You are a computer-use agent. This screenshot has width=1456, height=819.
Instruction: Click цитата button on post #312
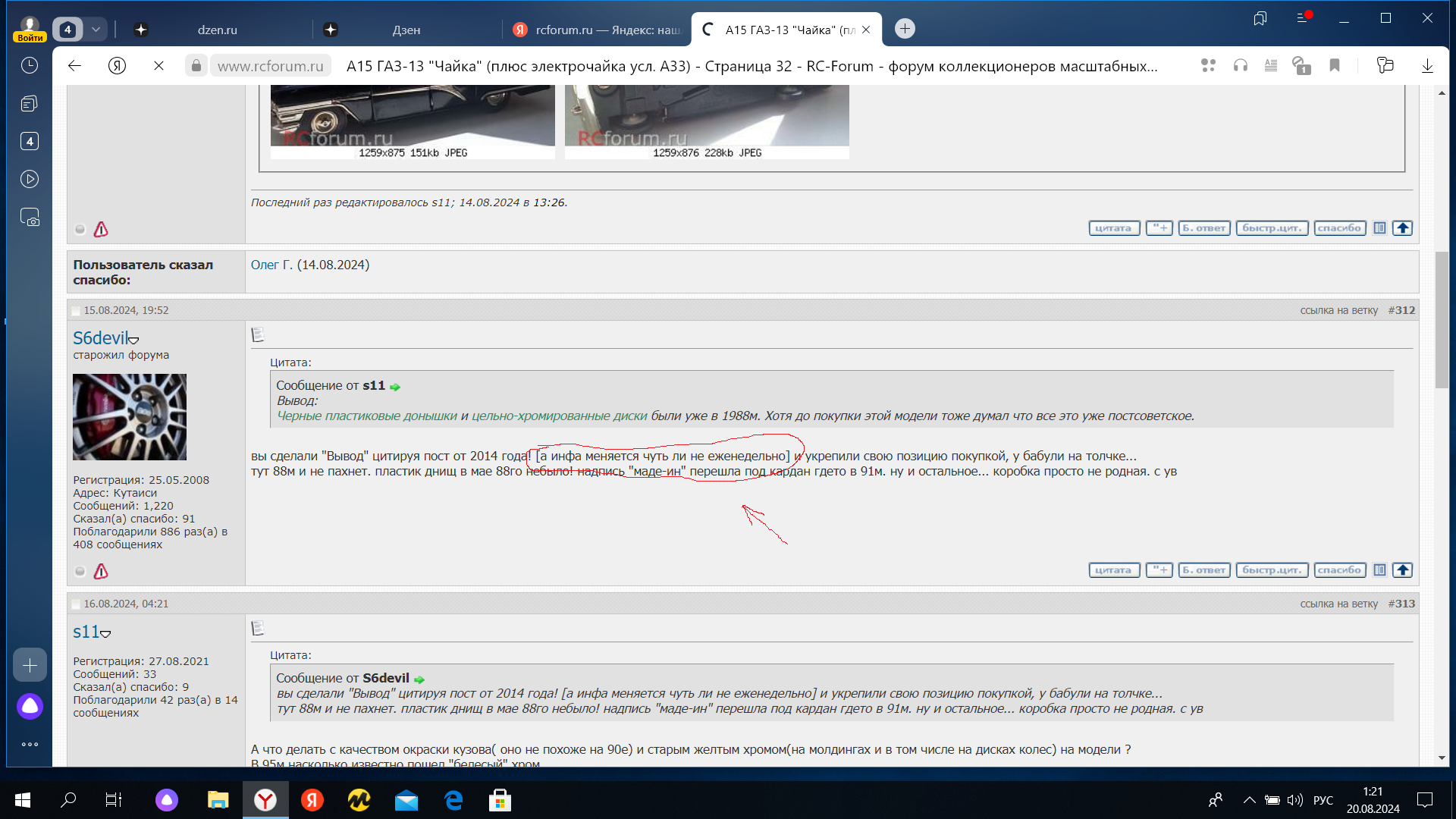tap(1113, 570)
